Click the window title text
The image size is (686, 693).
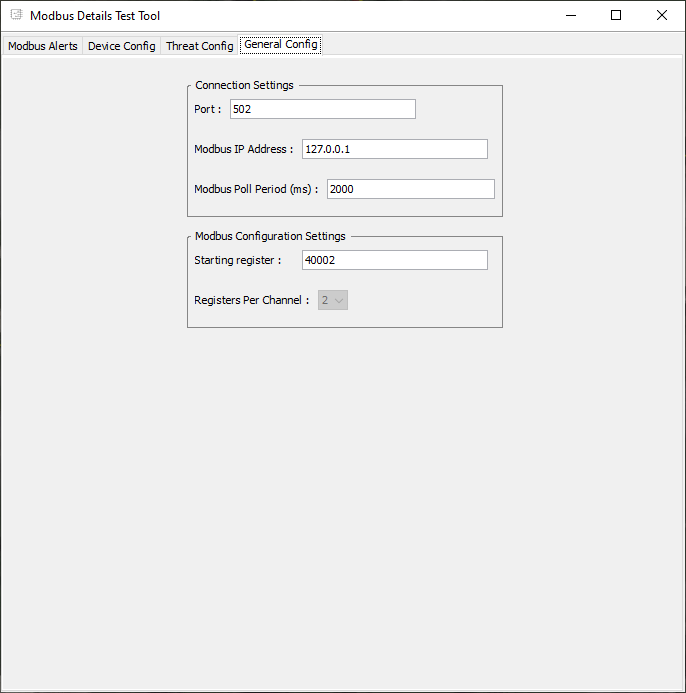point(95,15)
